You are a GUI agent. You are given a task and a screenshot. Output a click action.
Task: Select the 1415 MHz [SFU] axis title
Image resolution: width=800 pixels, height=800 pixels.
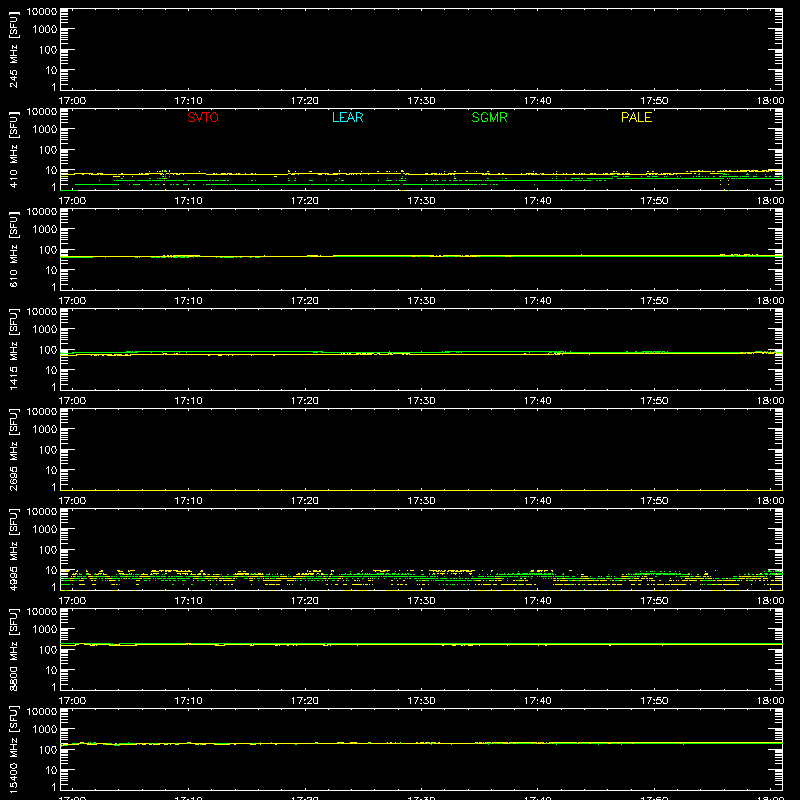point(13,349)
